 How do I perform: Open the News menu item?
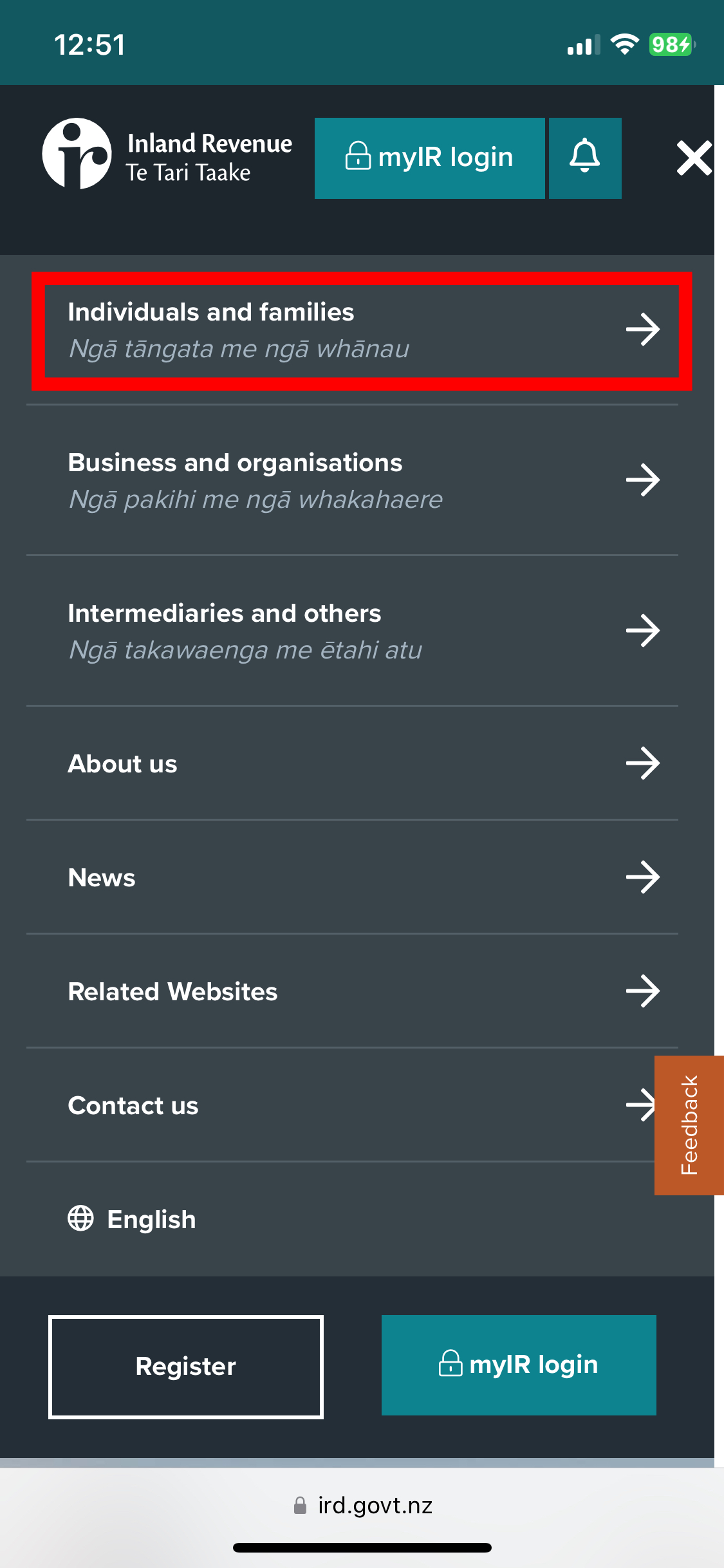(102, 878)
